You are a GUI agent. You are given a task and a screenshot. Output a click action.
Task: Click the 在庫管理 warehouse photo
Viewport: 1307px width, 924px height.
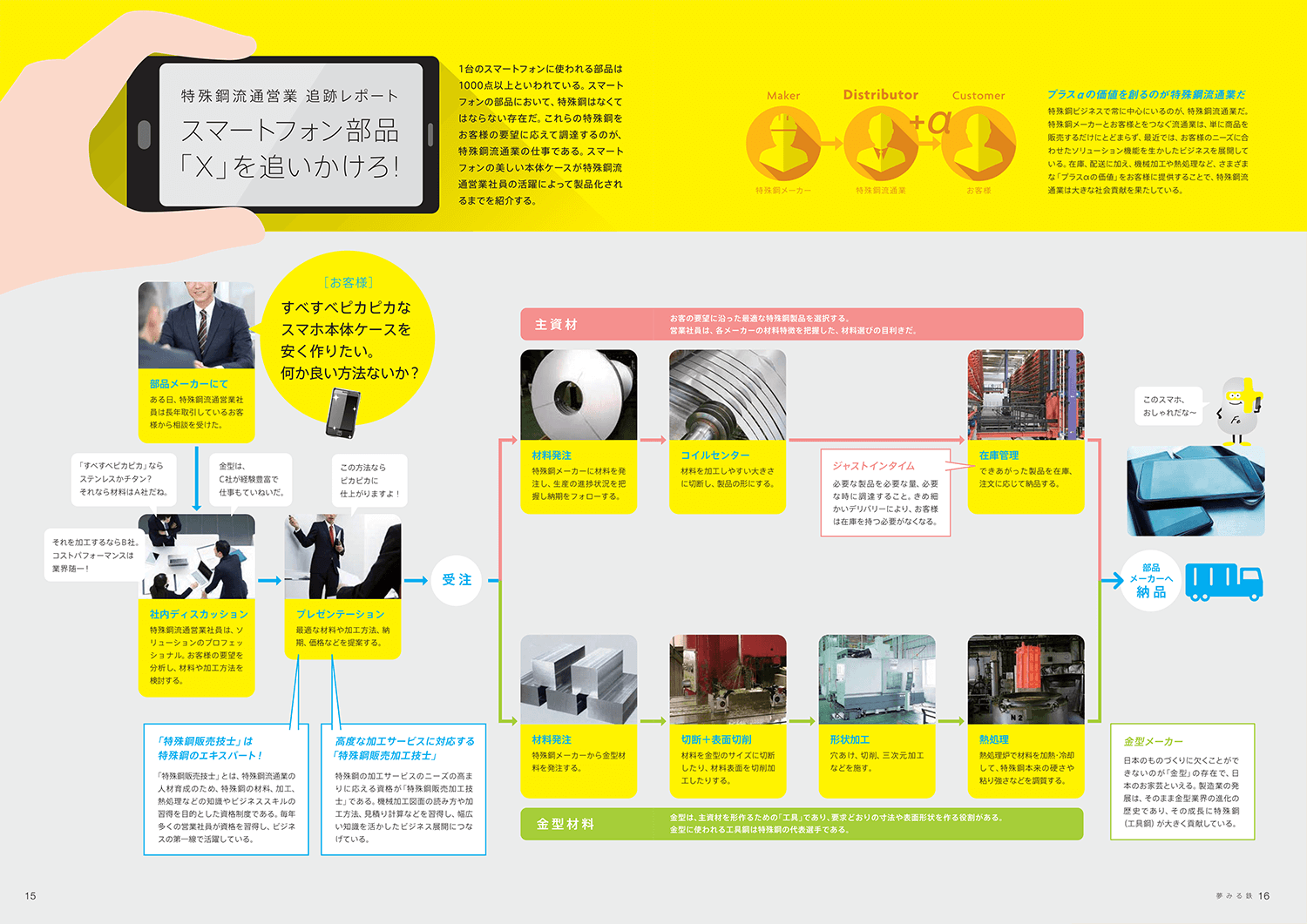pyautogui.click(x=1026, y=395)
